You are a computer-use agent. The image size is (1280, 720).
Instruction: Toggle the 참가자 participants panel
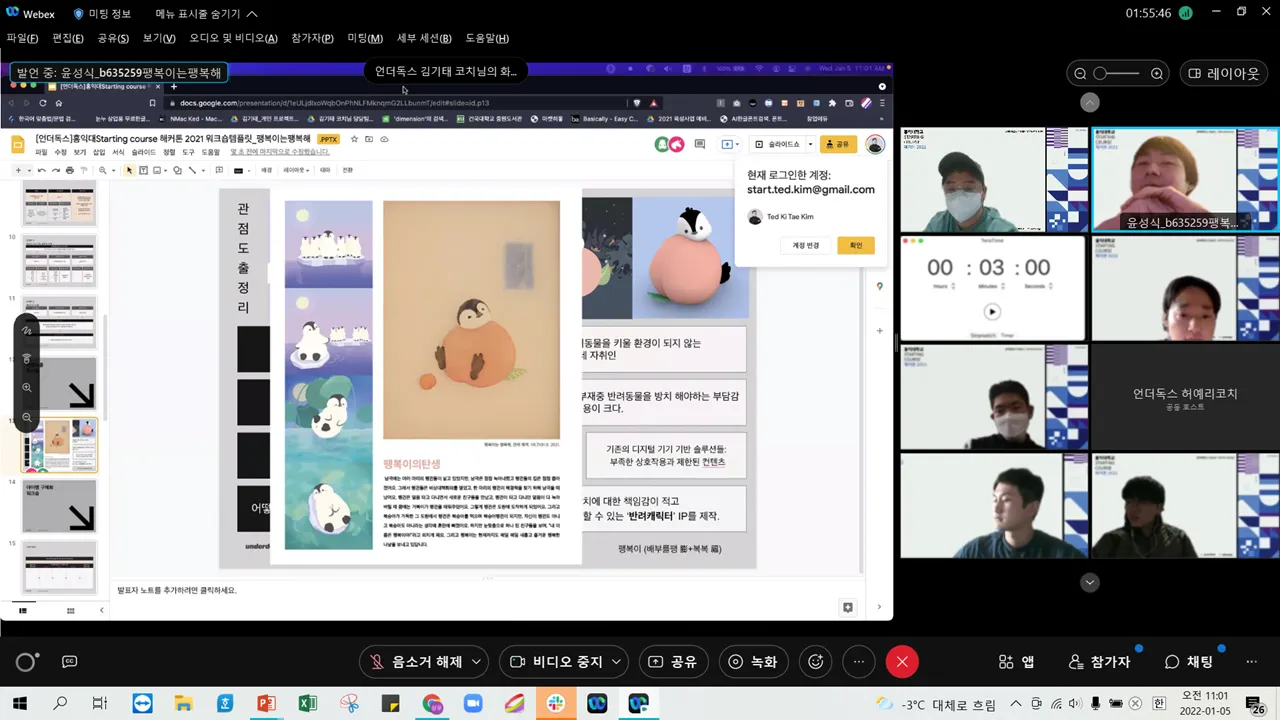click(1099, 662)
